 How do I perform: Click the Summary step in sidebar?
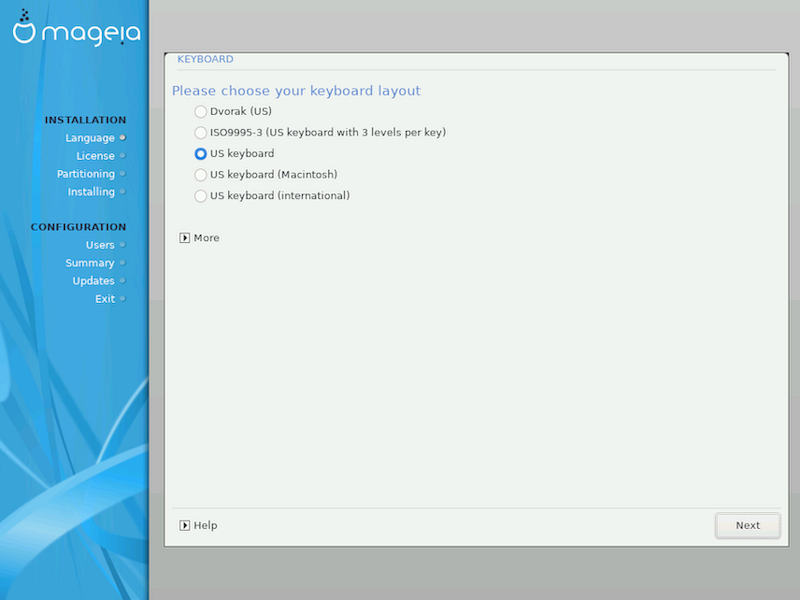click(90, 263)
